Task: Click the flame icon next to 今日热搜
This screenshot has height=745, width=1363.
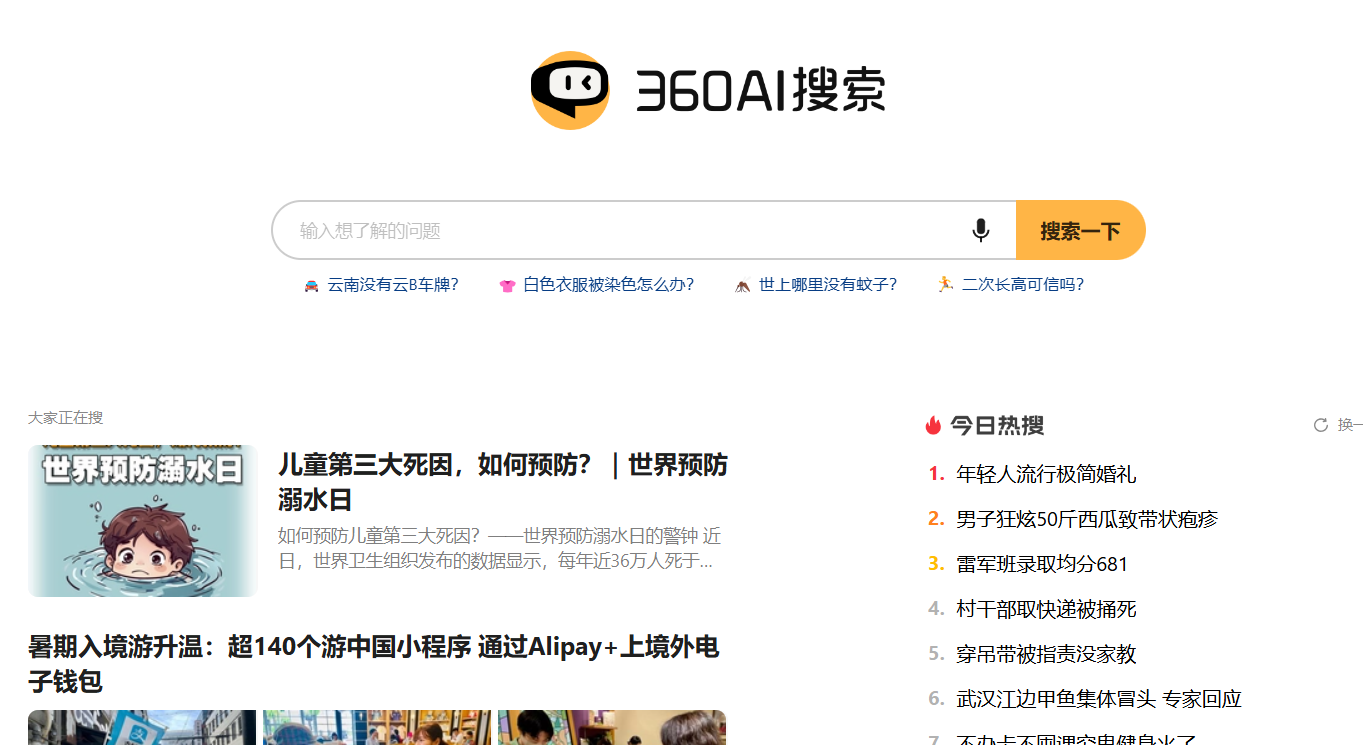Action: click(934, 425)
